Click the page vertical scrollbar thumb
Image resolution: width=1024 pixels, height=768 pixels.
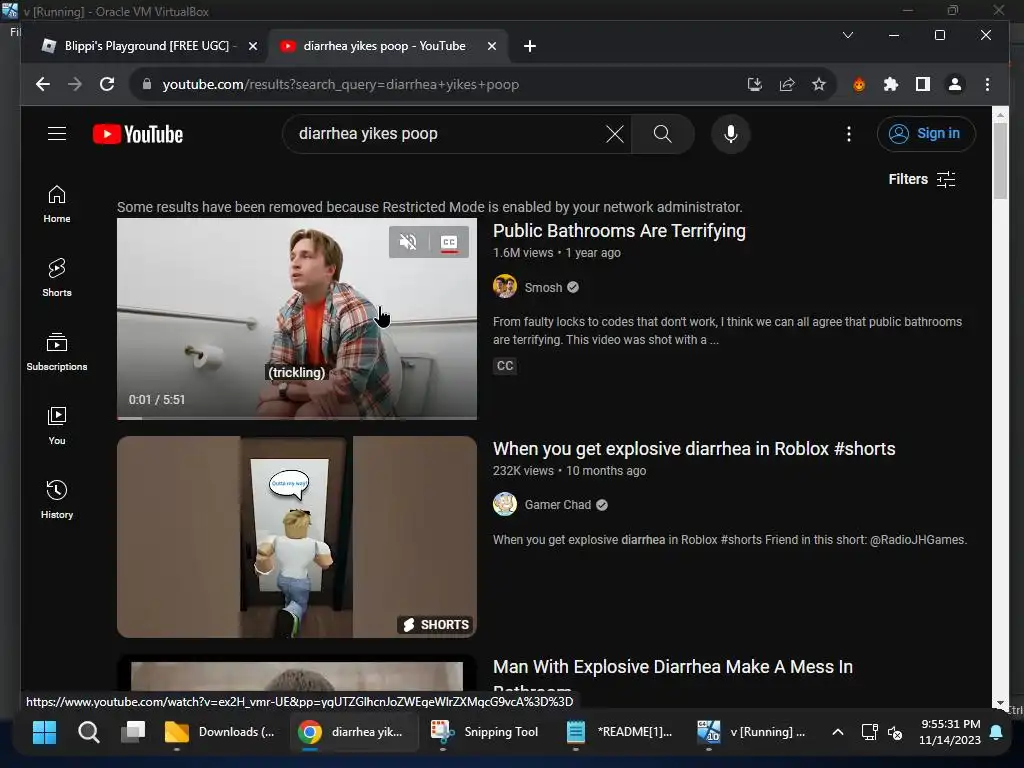click(1000, 161)
